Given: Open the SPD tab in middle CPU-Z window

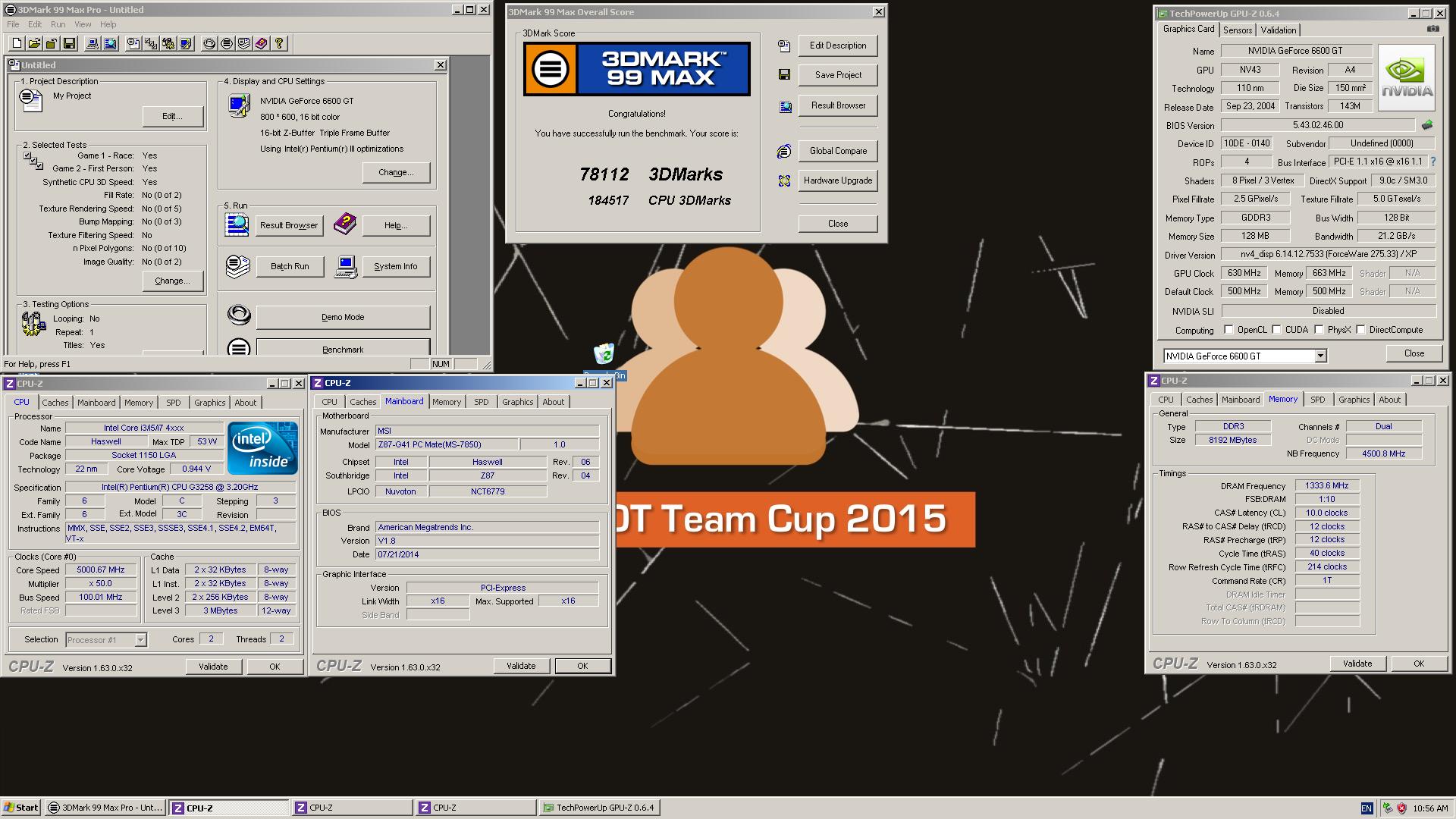Looking at the screenshot, I should tap(482, 402).
